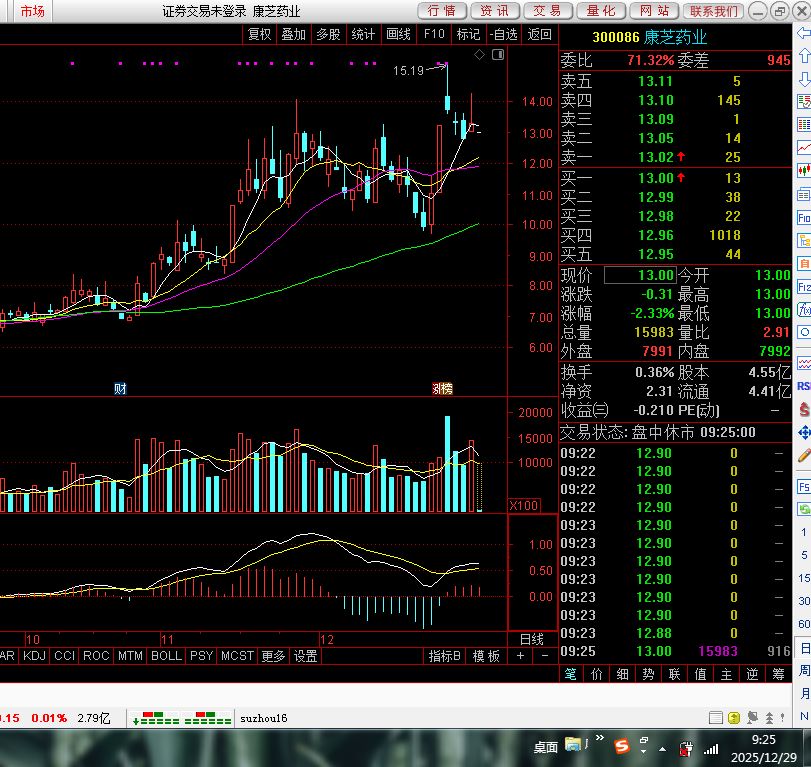Show hidden tray icons arrow

coord(663,748)
